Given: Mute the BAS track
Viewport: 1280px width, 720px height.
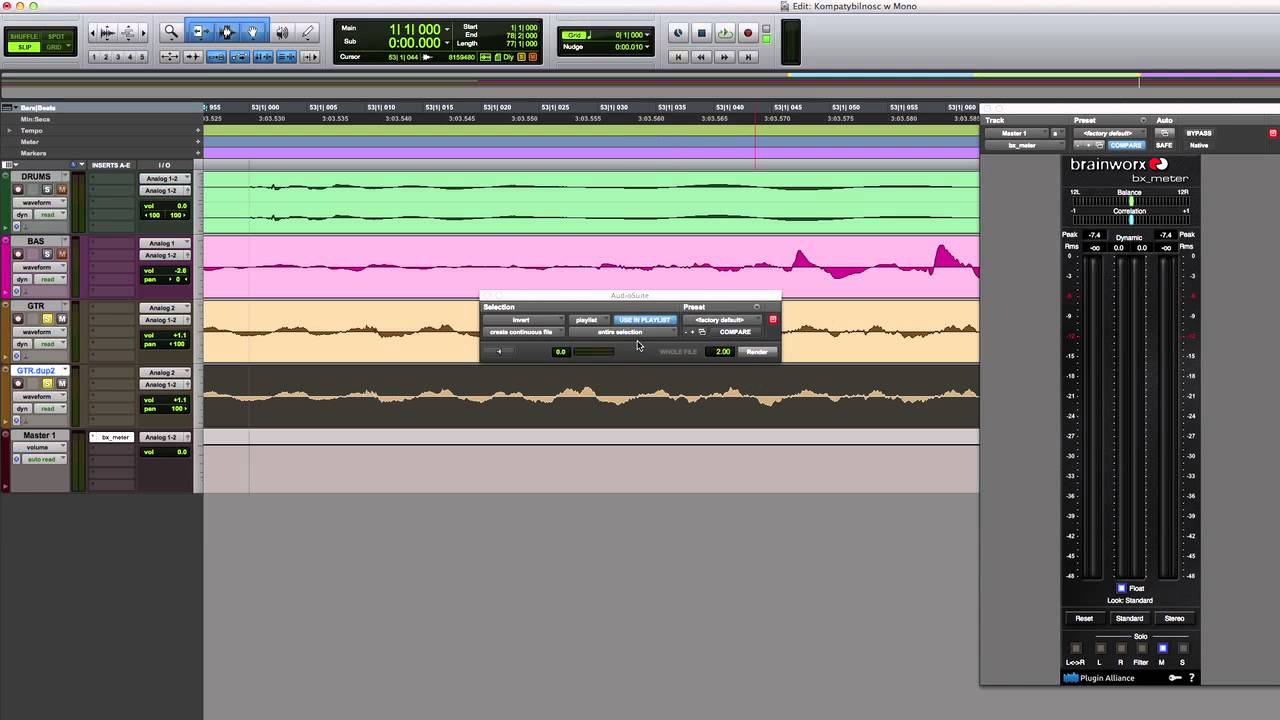Looking at the screenshot, I should click(x=62, y=254).
